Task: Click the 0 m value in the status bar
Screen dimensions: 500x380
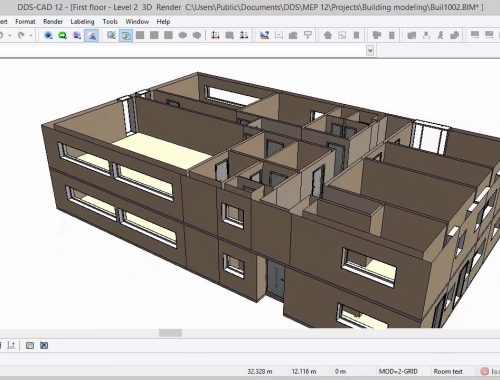Action: click(340, 371)
